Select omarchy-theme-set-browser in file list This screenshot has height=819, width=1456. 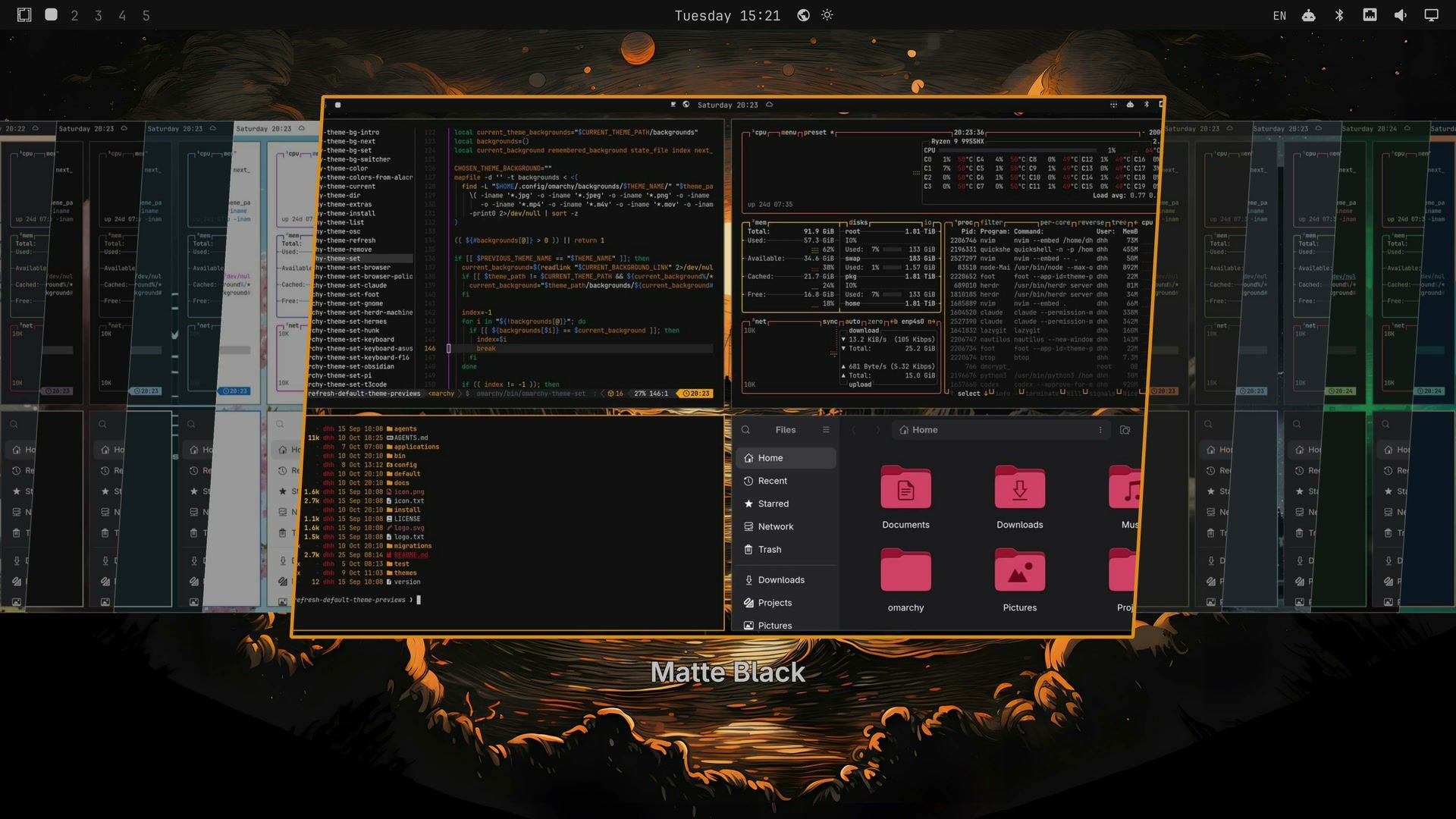click(350, 268)
